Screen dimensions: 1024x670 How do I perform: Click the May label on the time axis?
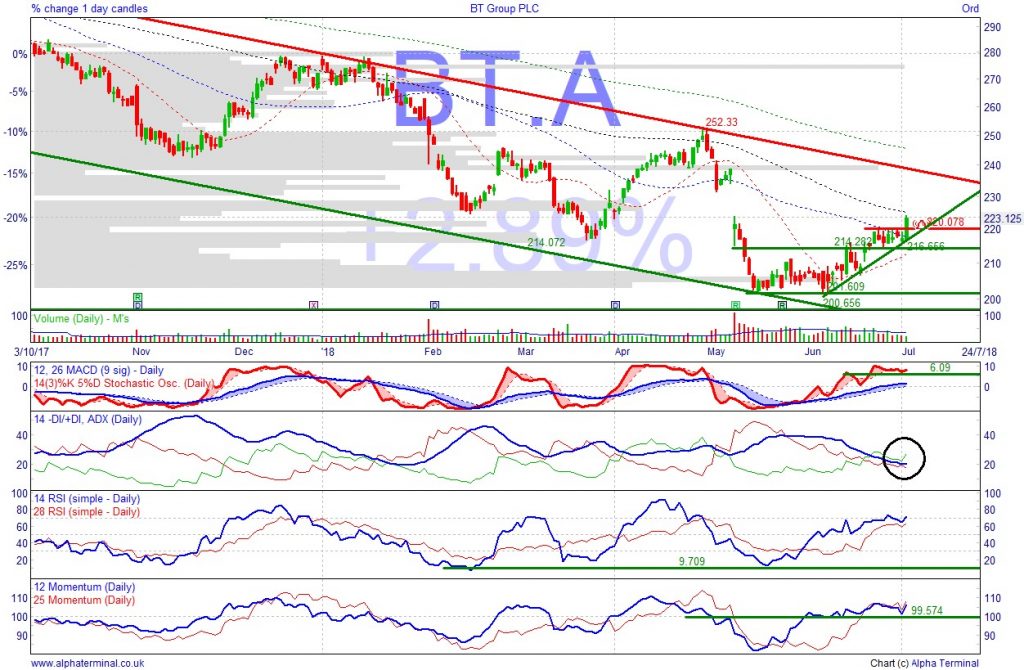(716, 352)
